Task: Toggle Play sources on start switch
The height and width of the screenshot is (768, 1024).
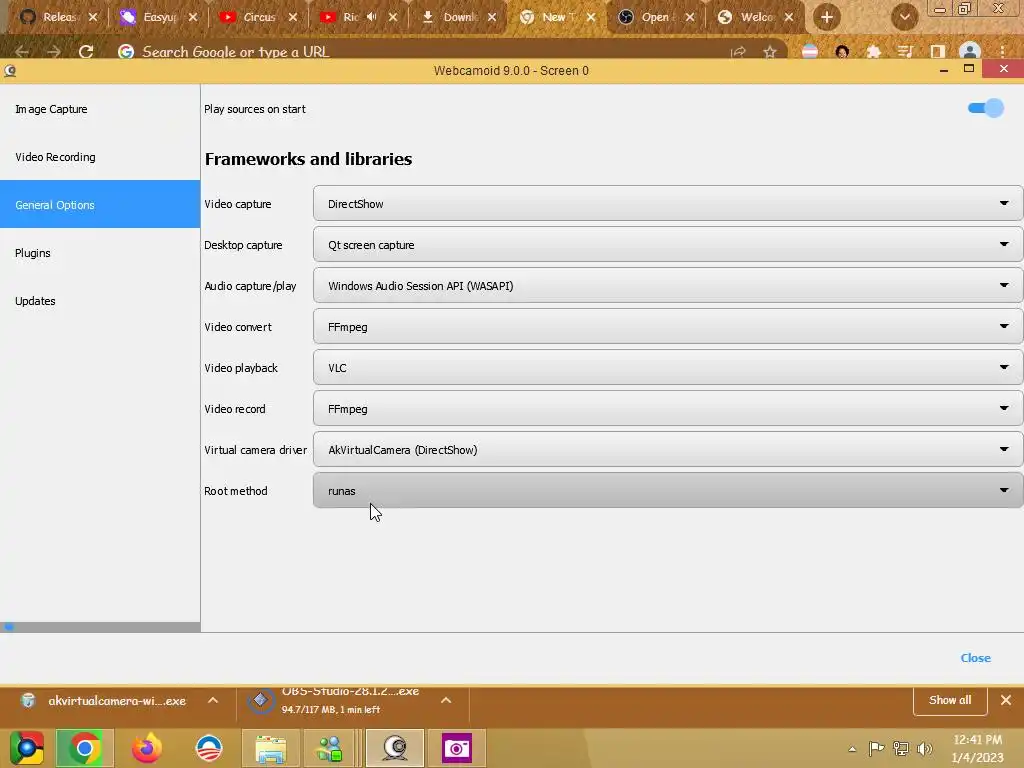Action: point(985,108)
